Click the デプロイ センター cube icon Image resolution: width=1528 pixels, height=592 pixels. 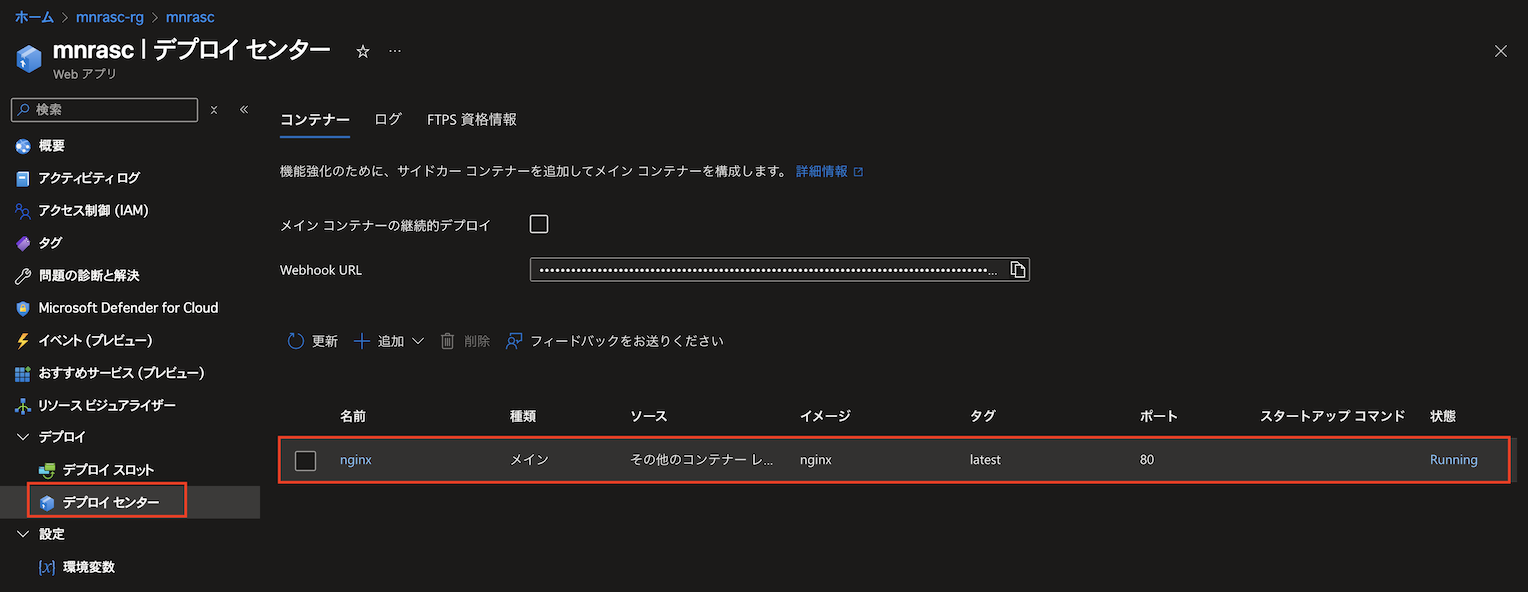click(46, 502)
